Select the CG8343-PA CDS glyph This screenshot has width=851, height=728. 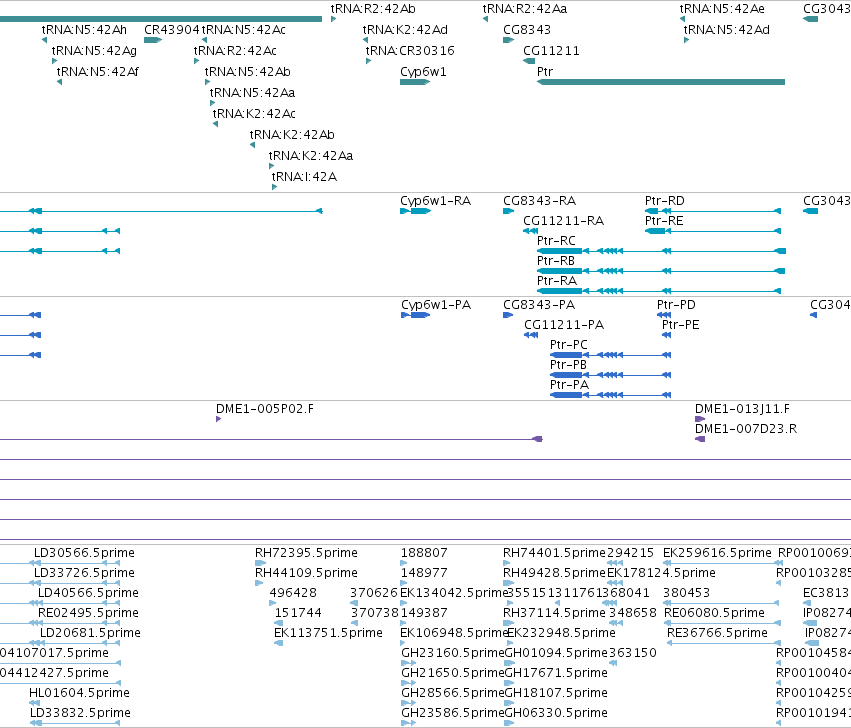tap(508, 315)
